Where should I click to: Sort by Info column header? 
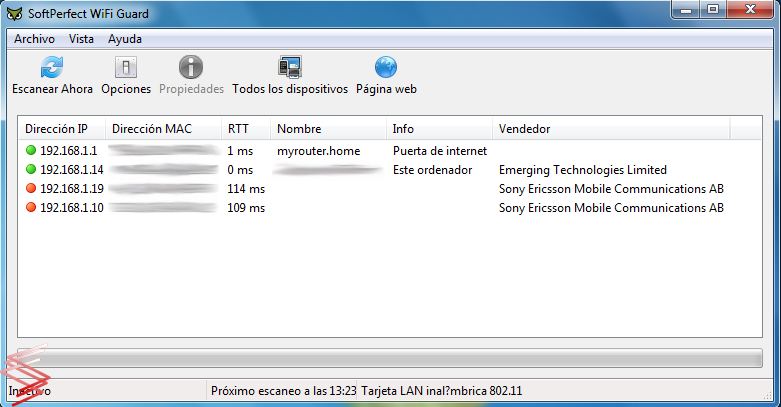click(x=439, y=129)
